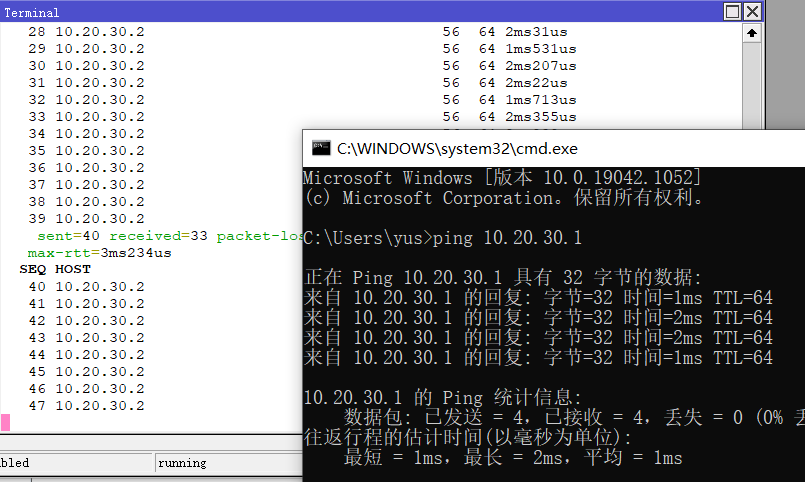805x482 pixels.
Task: Click the max-rtt=3ms234us line
Action: pos(99,253)
